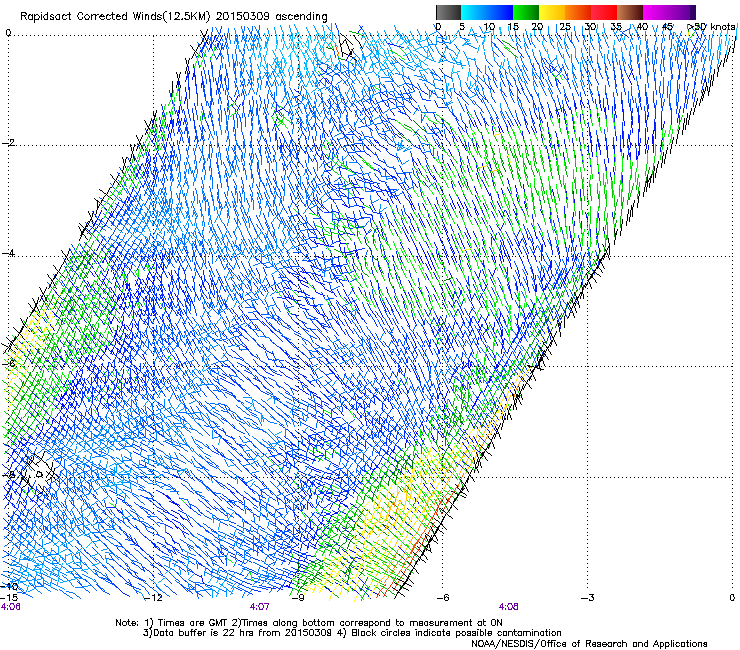Pick the brown 35-40 knots color bar segment
The image size is (740, 650).
[630, 12]
